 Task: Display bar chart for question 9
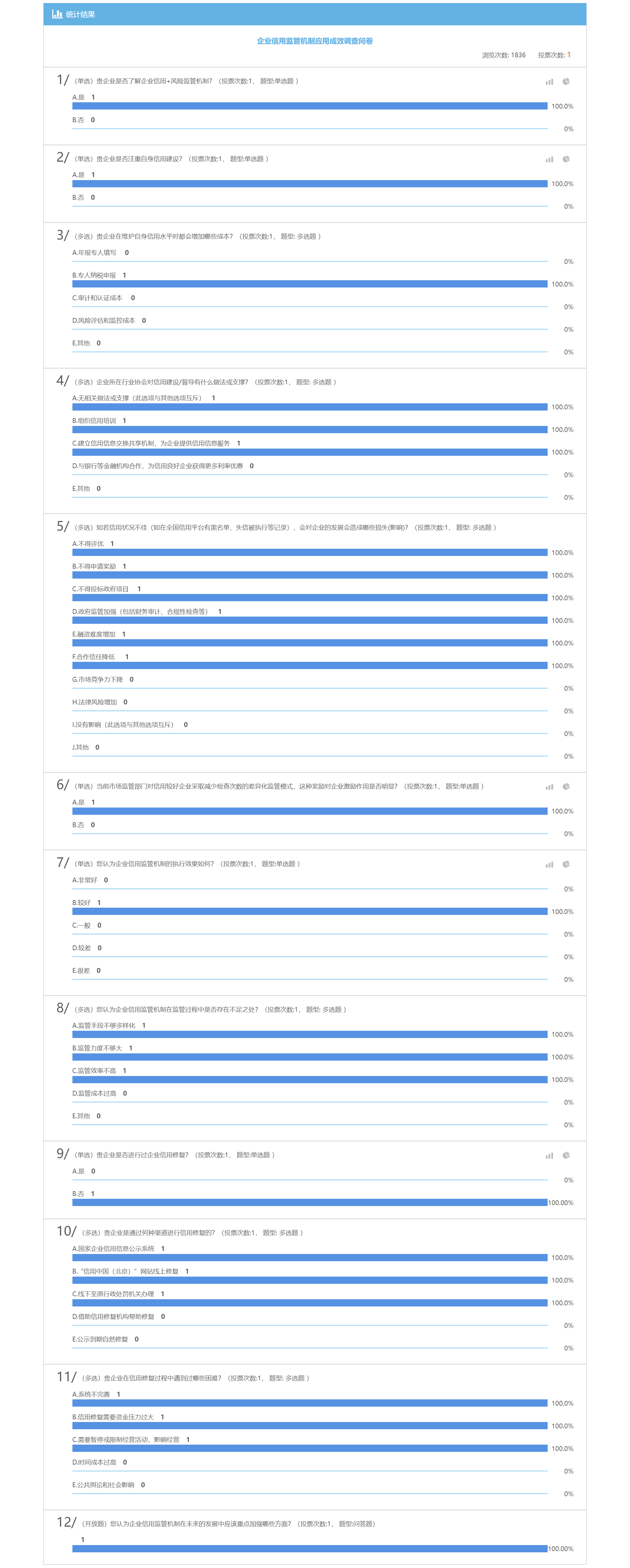pyautogui.click(x=549, y=1155)
